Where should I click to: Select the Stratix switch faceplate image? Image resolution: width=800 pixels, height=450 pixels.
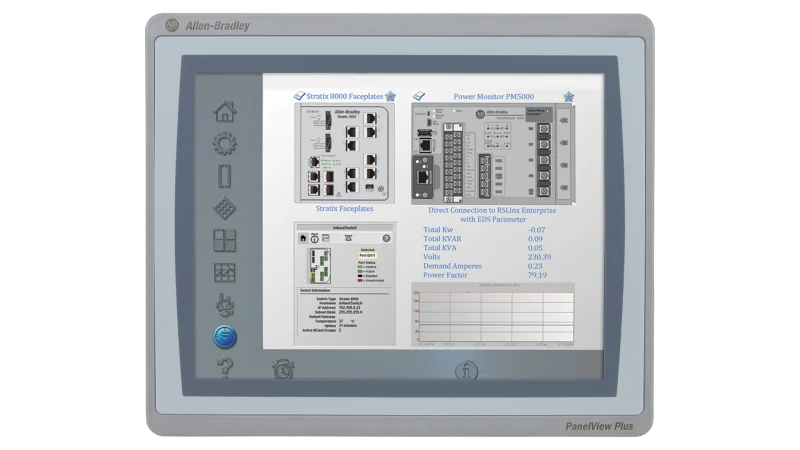click(345, 150)
